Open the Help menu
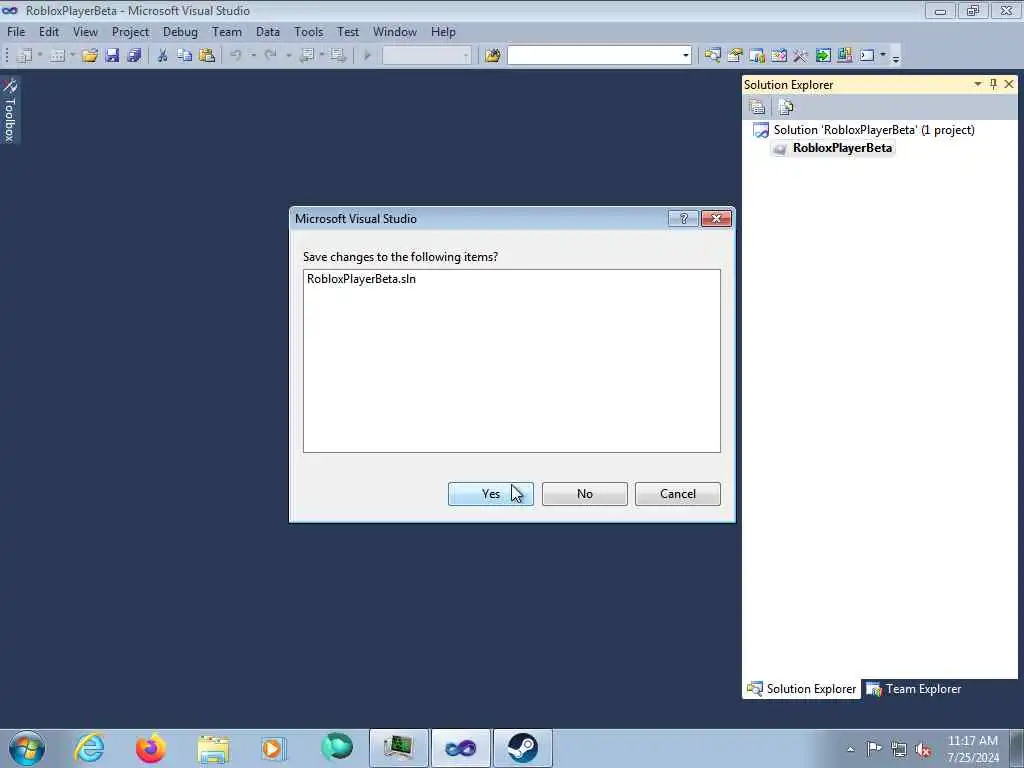Image resolution: width=1024 pixels, height=768 pixels. tap(443, 32)
